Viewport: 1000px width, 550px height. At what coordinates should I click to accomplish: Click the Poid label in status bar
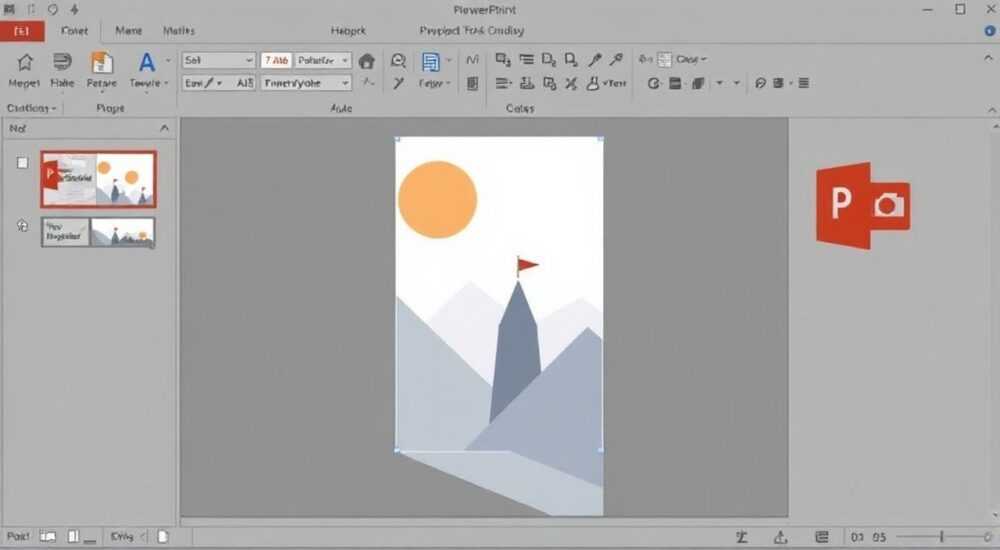(x=18, y=537)
